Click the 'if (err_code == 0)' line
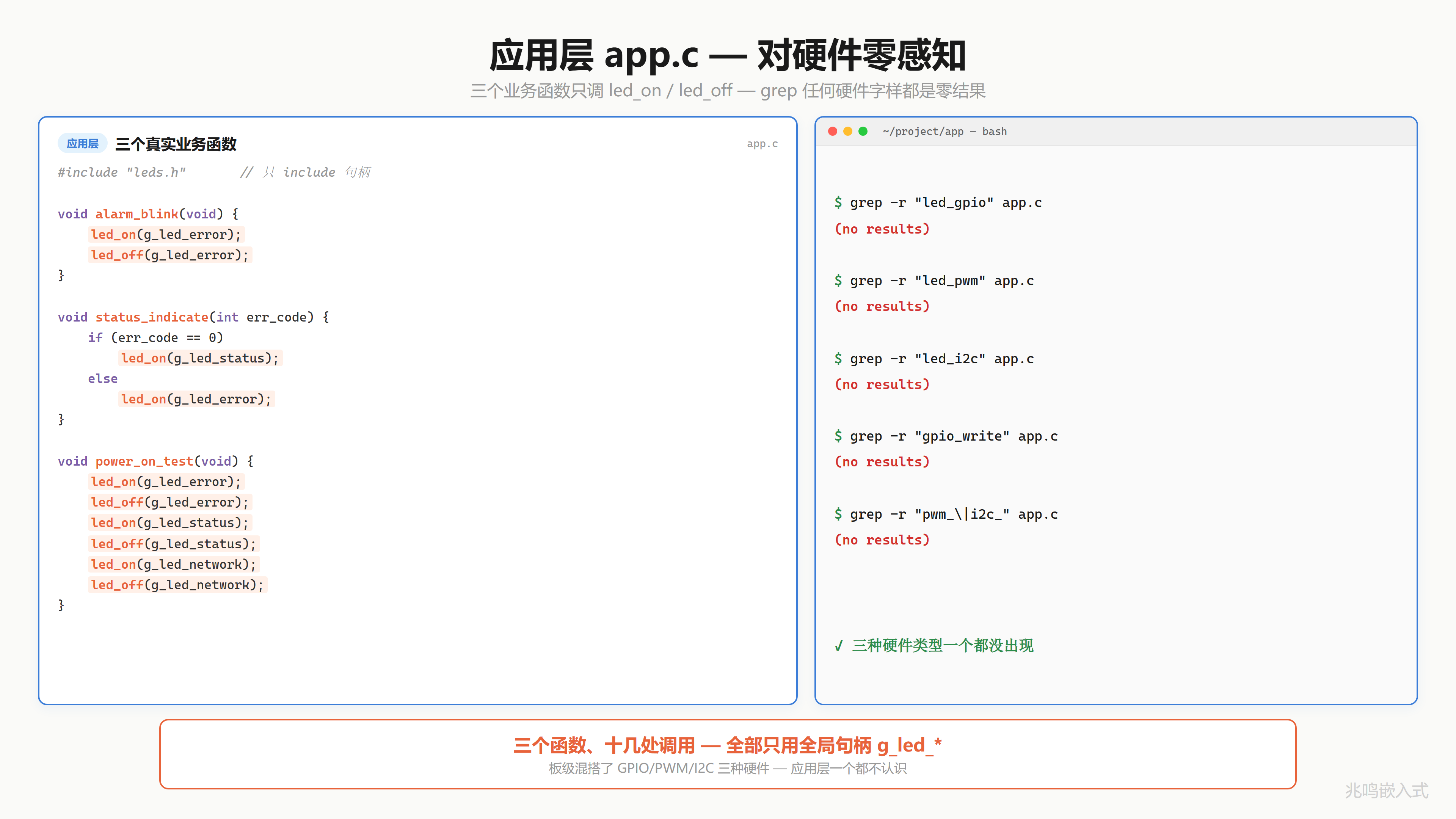 click(155, 337)
